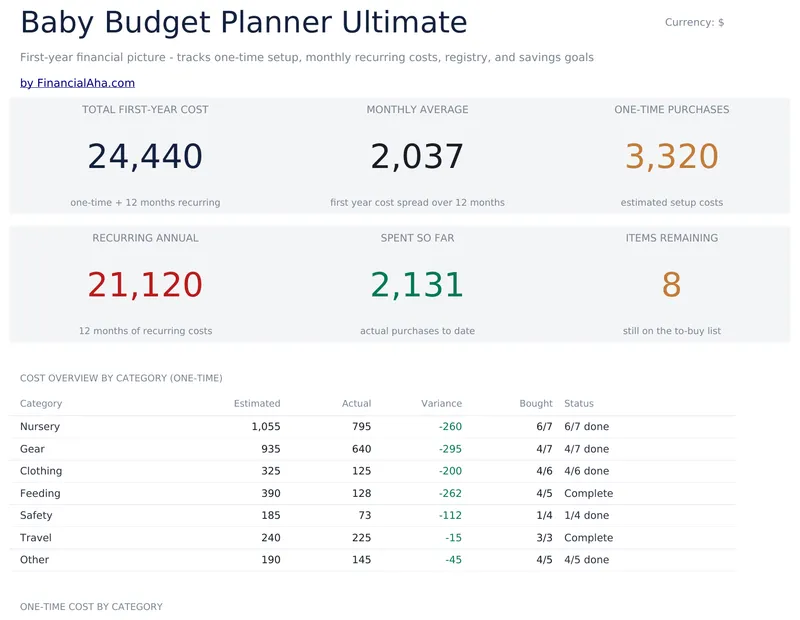800x620 pixels.
Task: Click Feeding variance -262
Action: [451, 493]
